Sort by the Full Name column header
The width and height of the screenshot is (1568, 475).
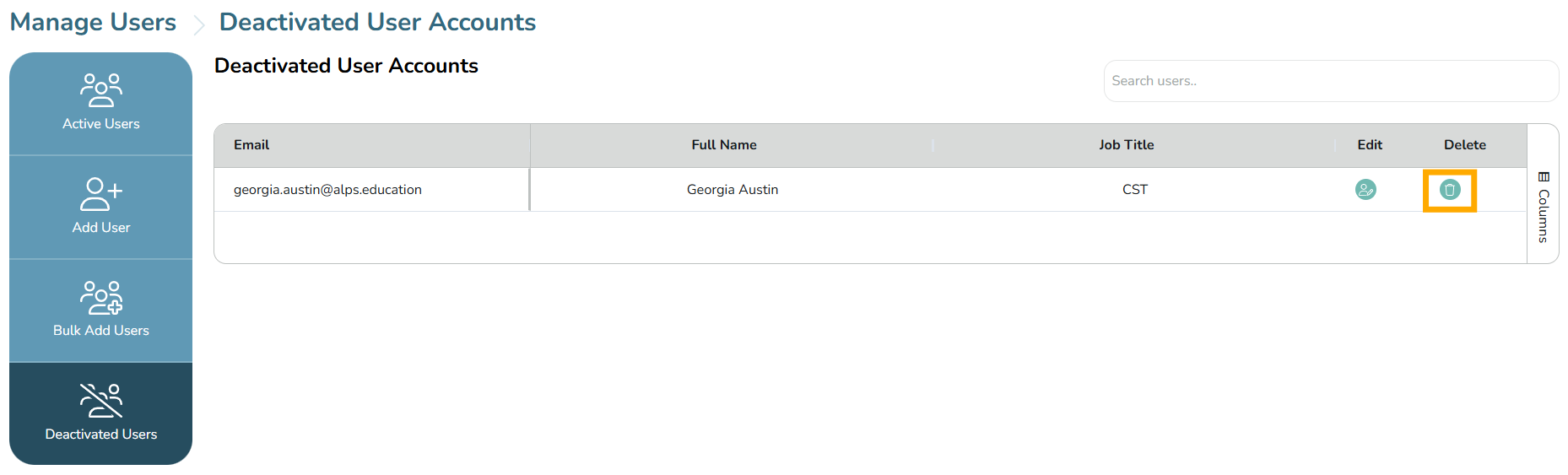tap(724, 145)
